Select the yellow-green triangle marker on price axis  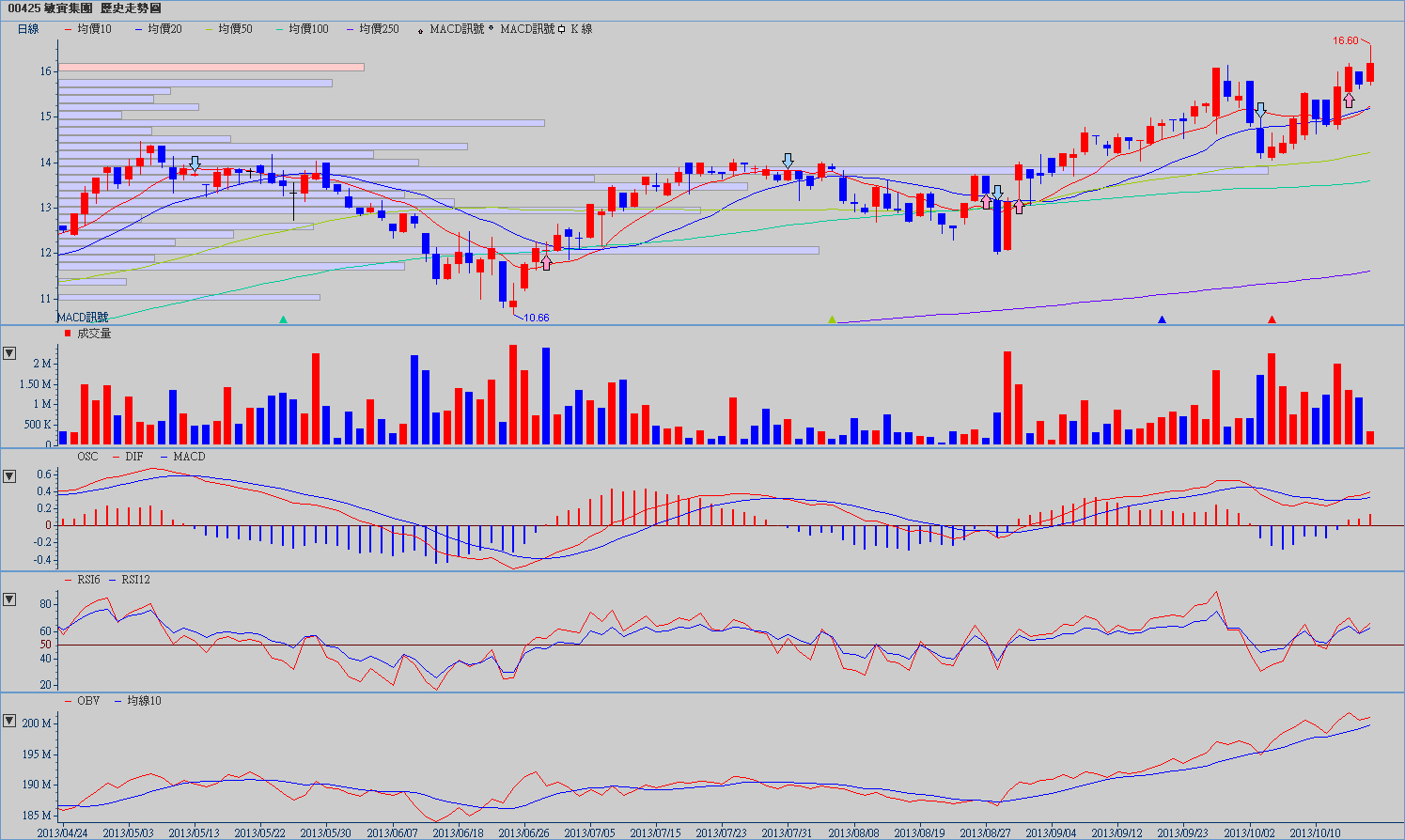pos(832,320)
